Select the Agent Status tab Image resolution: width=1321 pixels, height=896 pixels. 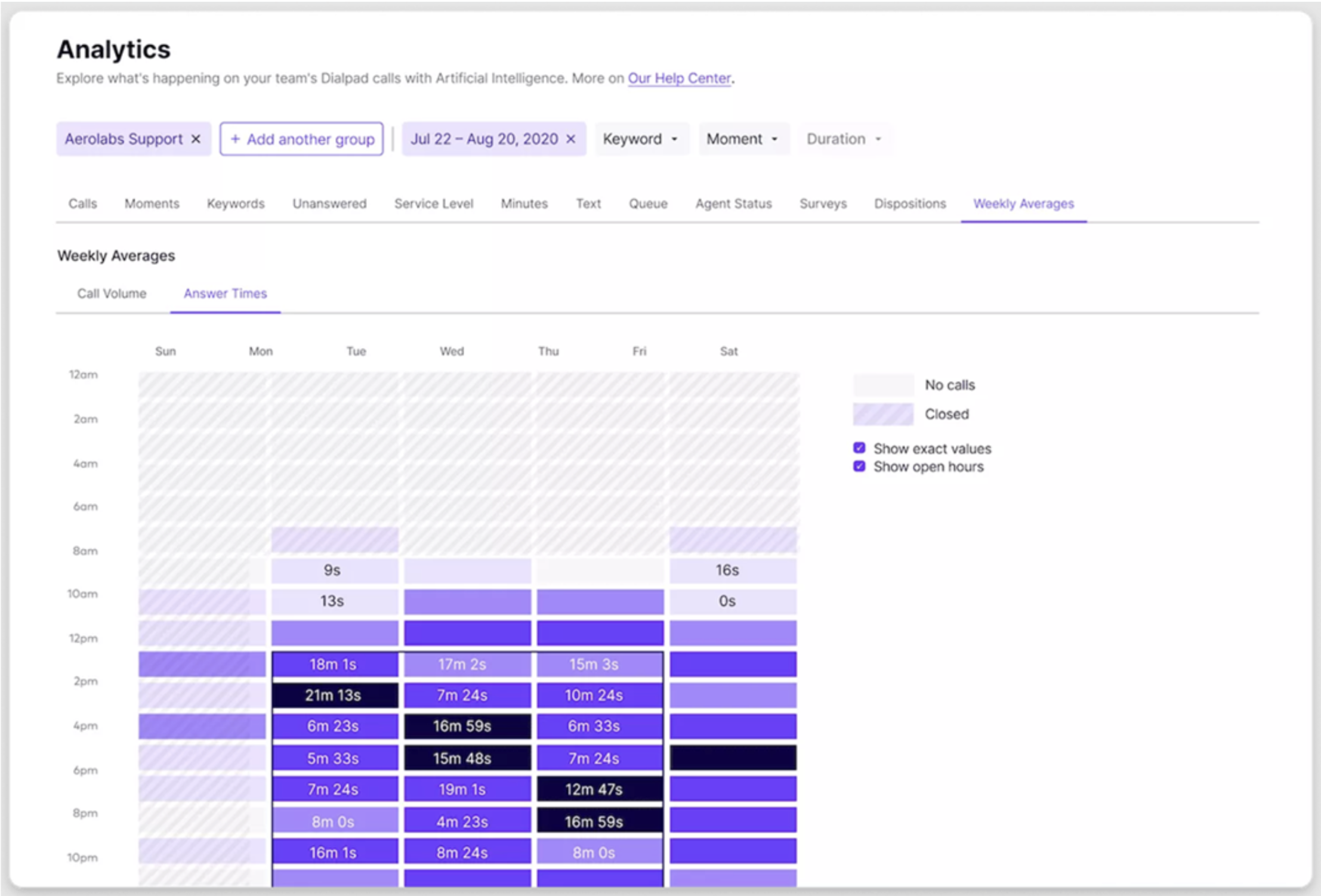point(733,203)
